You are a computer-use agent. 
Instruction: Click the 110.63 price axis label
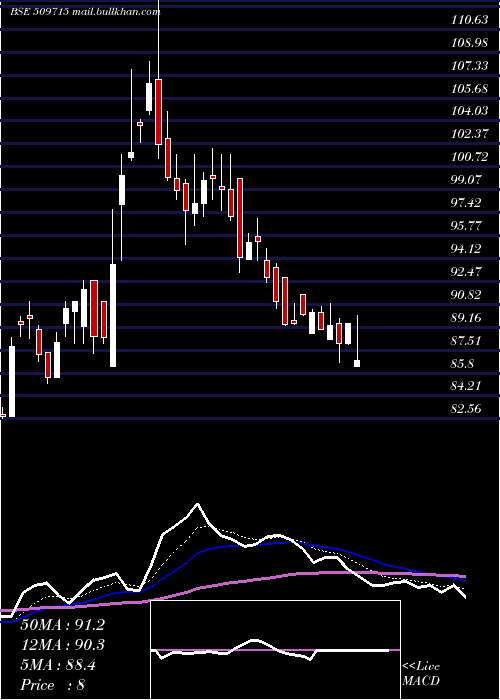click(469, 20)
